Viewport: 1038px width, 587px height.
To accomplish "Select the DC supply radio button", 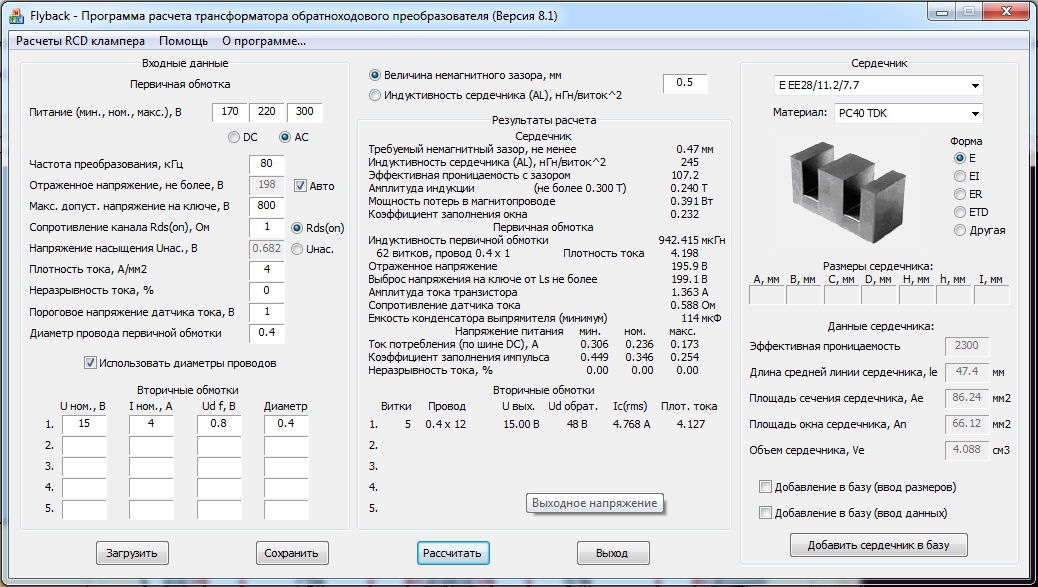I will 234,137.
